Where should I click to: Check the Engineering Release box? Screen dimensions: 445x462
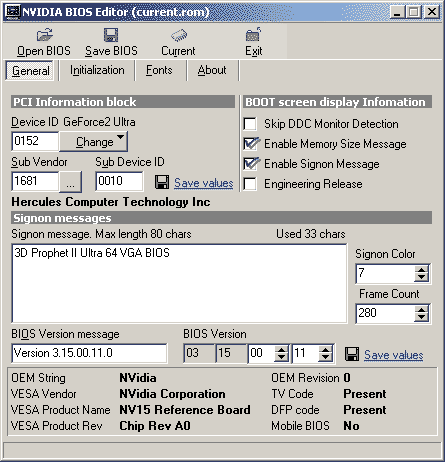pos(250,184)
